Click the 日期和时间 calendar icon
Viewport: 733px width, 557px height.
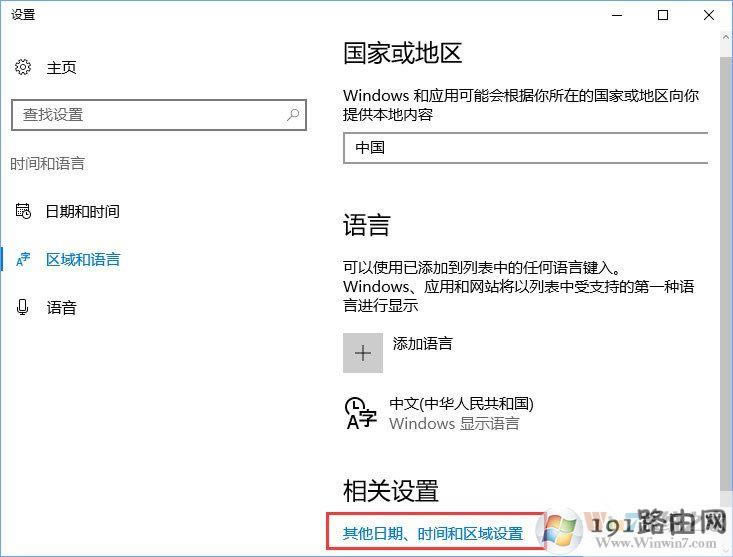[23, 211]
